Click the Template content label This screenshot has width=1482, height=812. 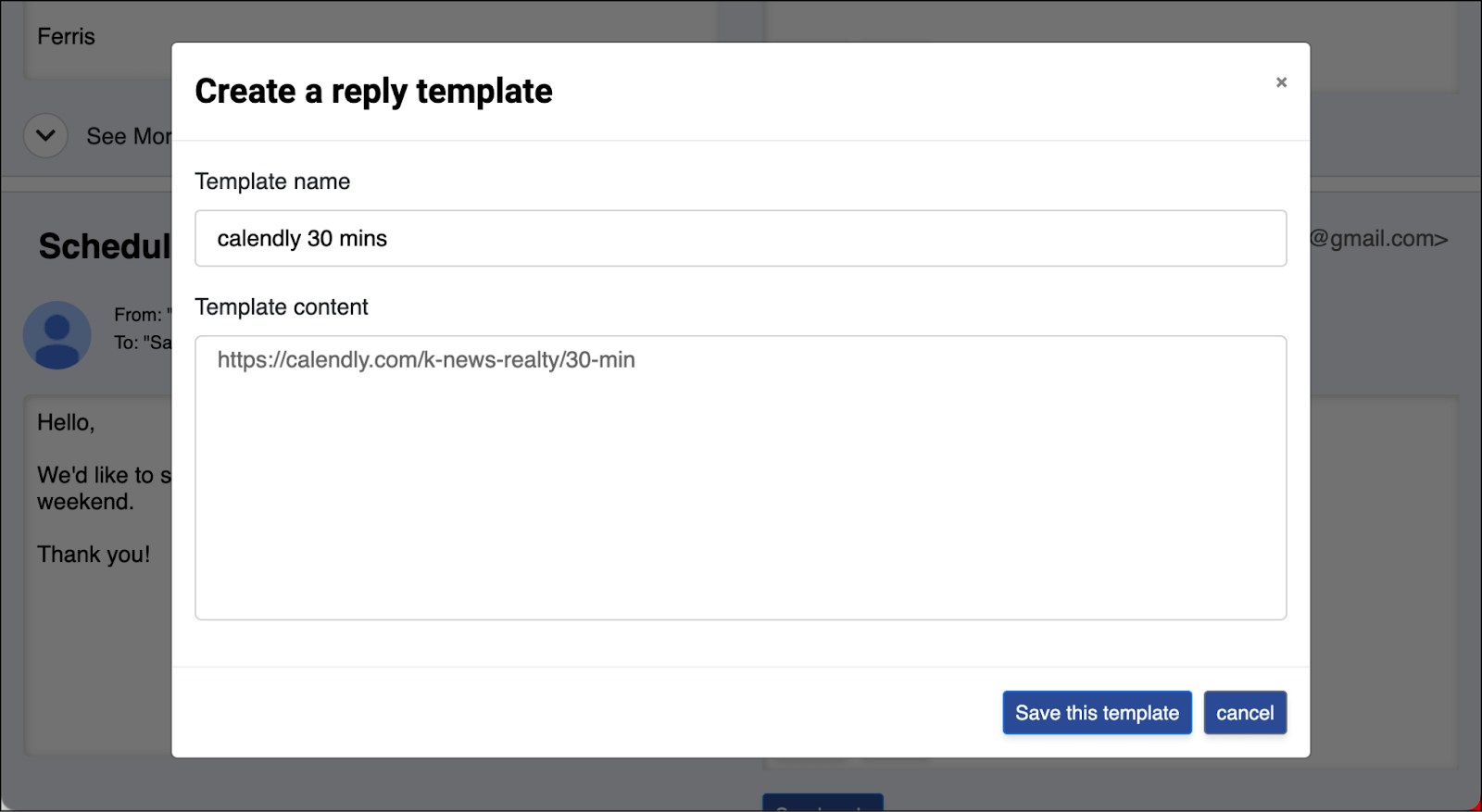(x=282, y=307)
